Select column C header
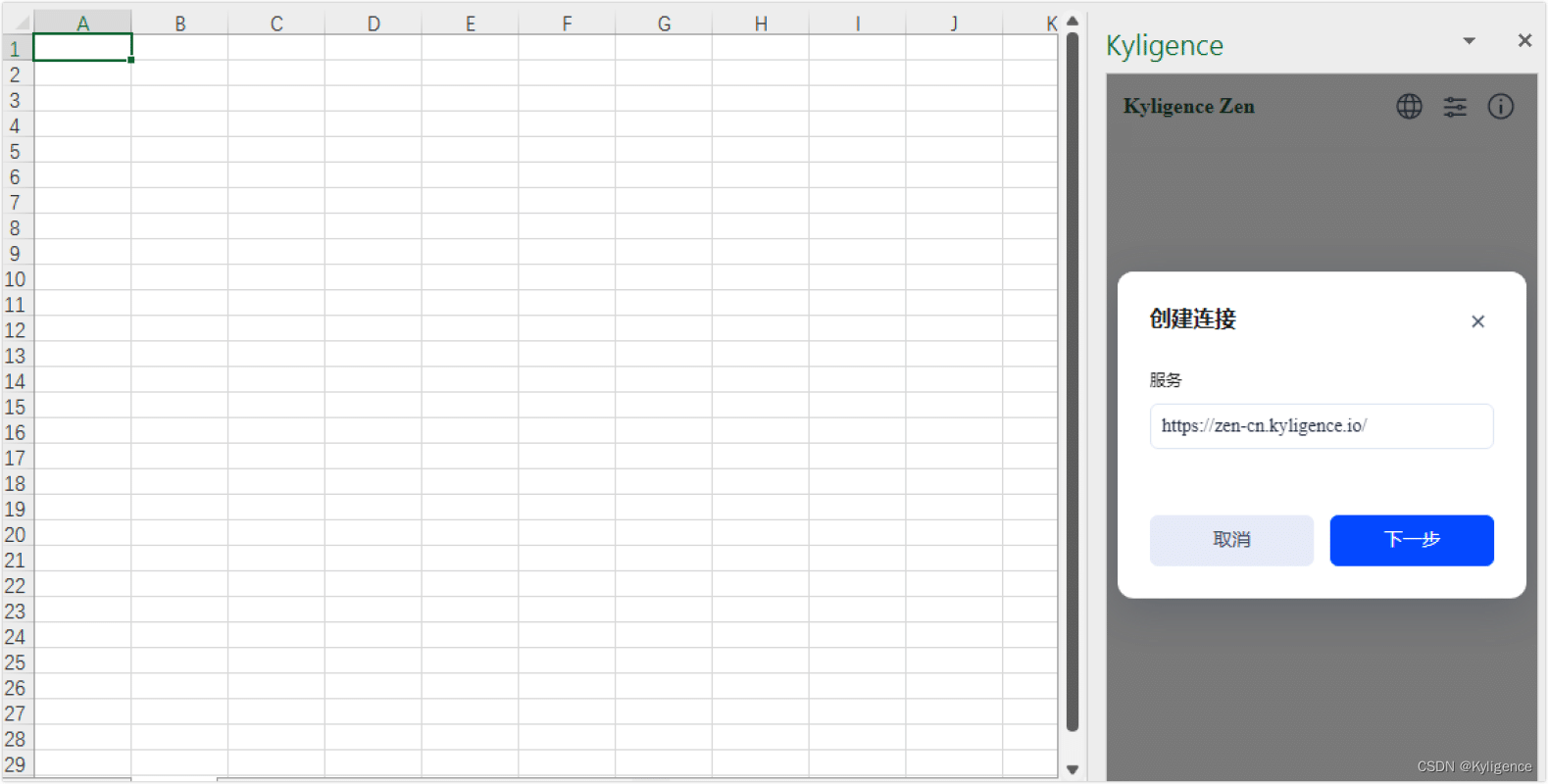Screen dimensions: 1548x784 [x=276, y=23]
